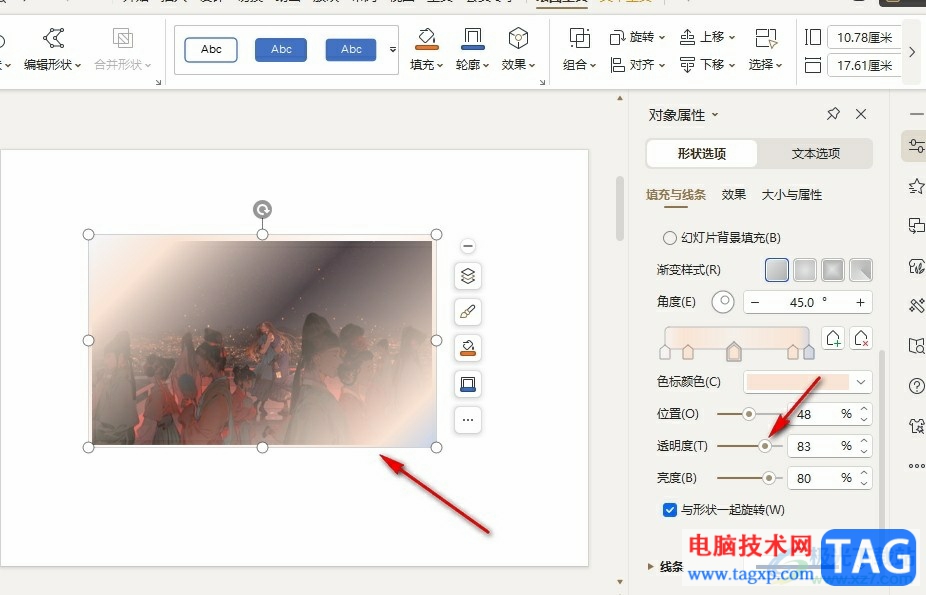Open the Fill (填充) paint bucket
Image resolution: width=926 pixels, height=595 pixels.
click(426, 38)
